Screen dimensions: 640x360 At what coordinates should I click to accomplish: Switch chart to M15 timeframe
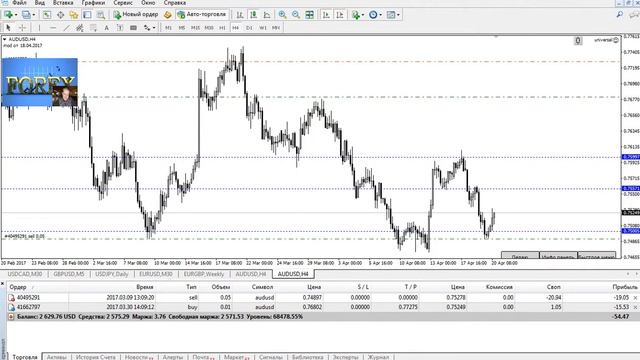(x=195, y=28)
